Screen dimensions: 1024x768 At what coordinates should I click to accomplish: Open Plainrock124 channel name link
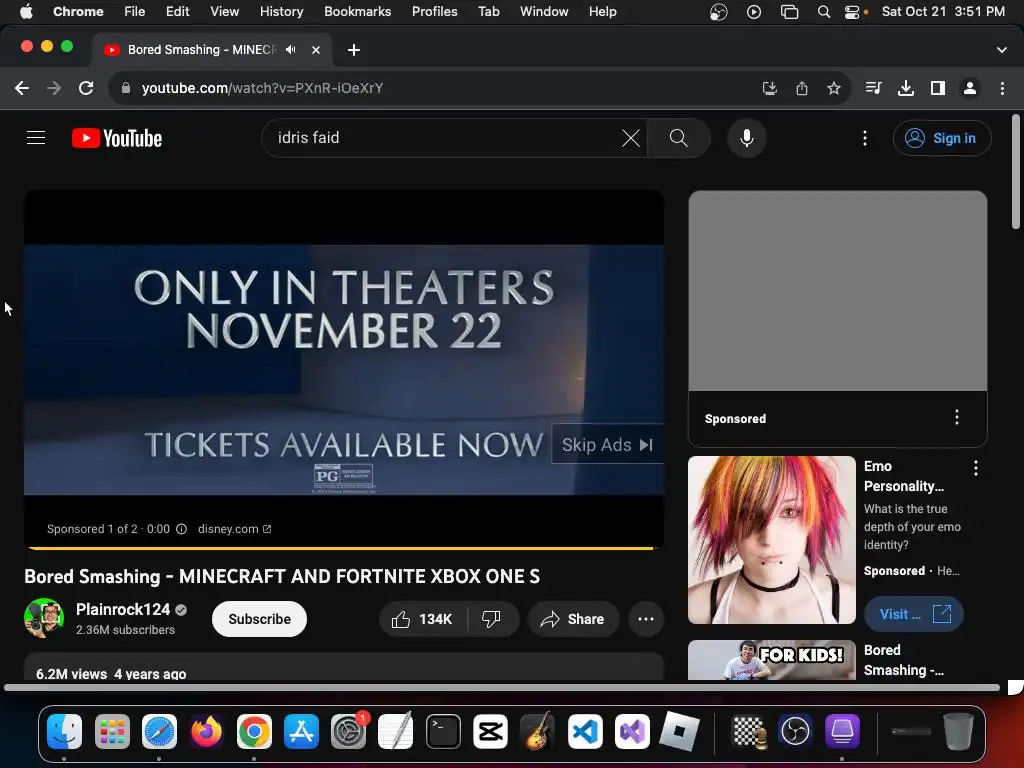click(123, 609)
